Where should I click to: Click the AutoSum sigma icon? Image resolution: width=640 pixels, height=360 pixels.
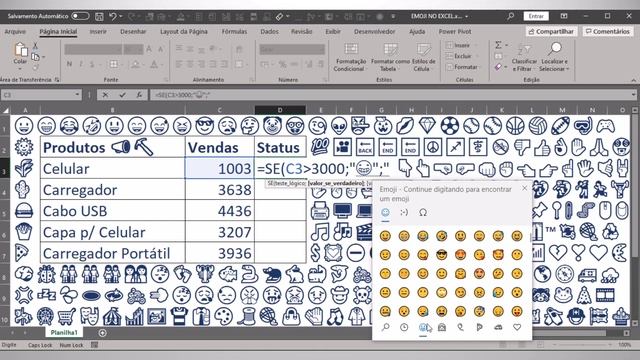(x=498, y=45)
